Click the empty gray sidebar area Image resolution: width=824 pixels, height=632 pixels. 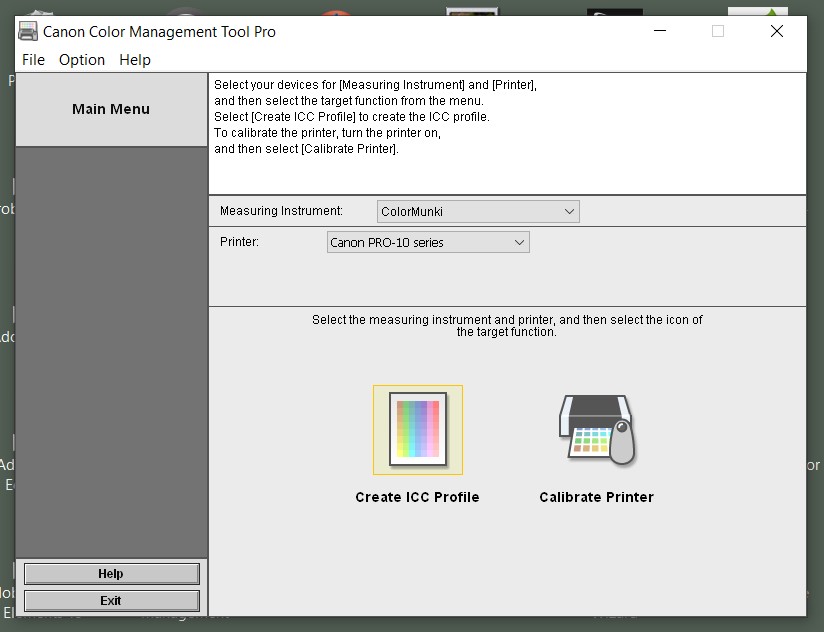[111, 350]
